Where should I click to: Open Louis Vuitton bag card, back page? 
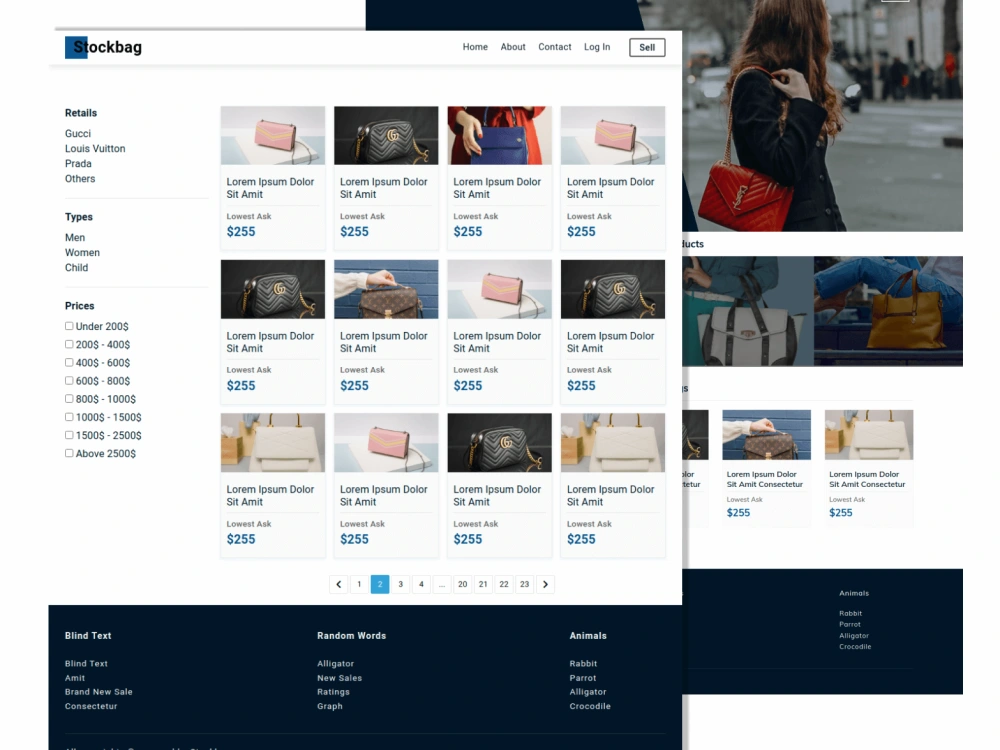(767, 467)
